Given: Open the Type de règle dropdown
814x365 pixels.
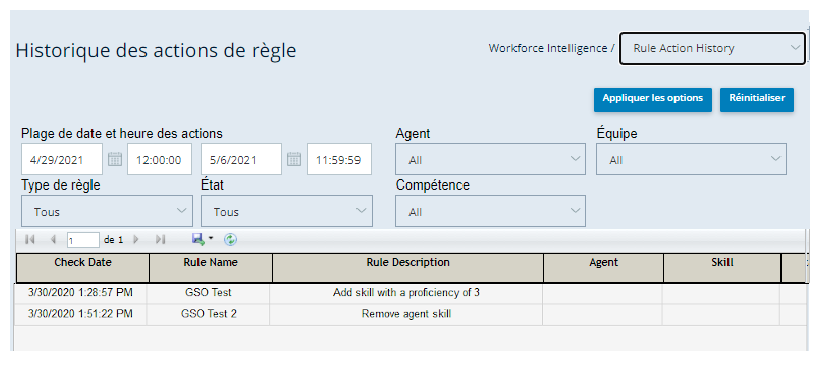Looking at the screenshot, I should [x=107, y=211].
